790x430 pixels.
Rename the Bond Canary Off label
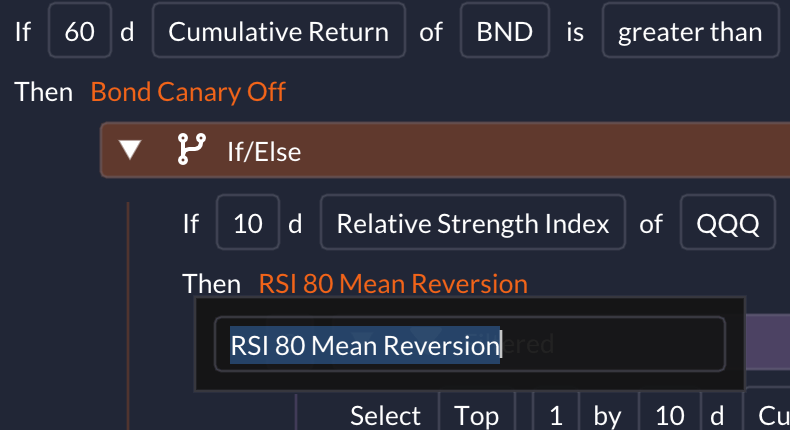(x=188, y=92)
